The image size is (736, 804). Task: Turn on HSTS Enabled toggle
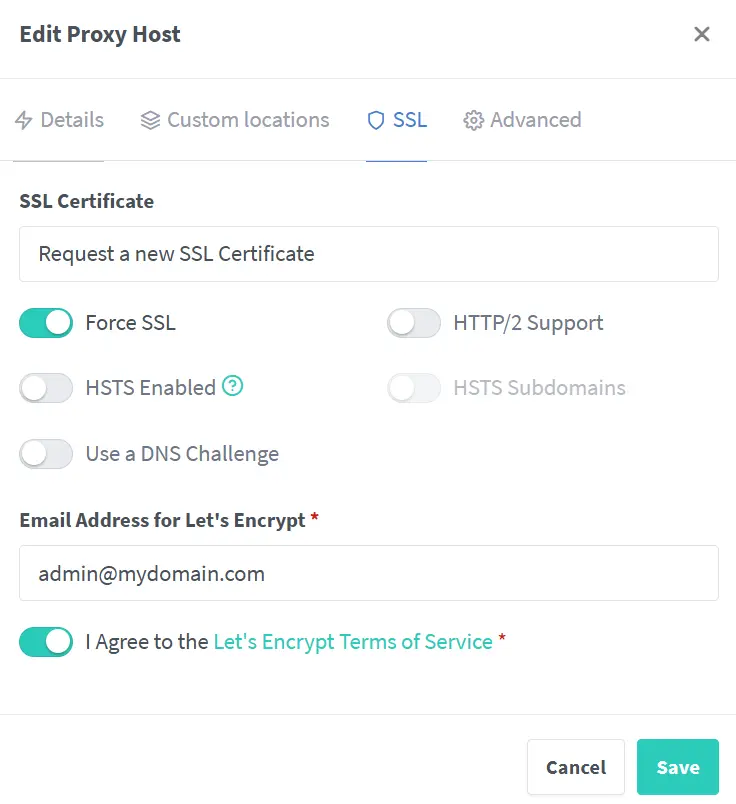pos(46,388)
